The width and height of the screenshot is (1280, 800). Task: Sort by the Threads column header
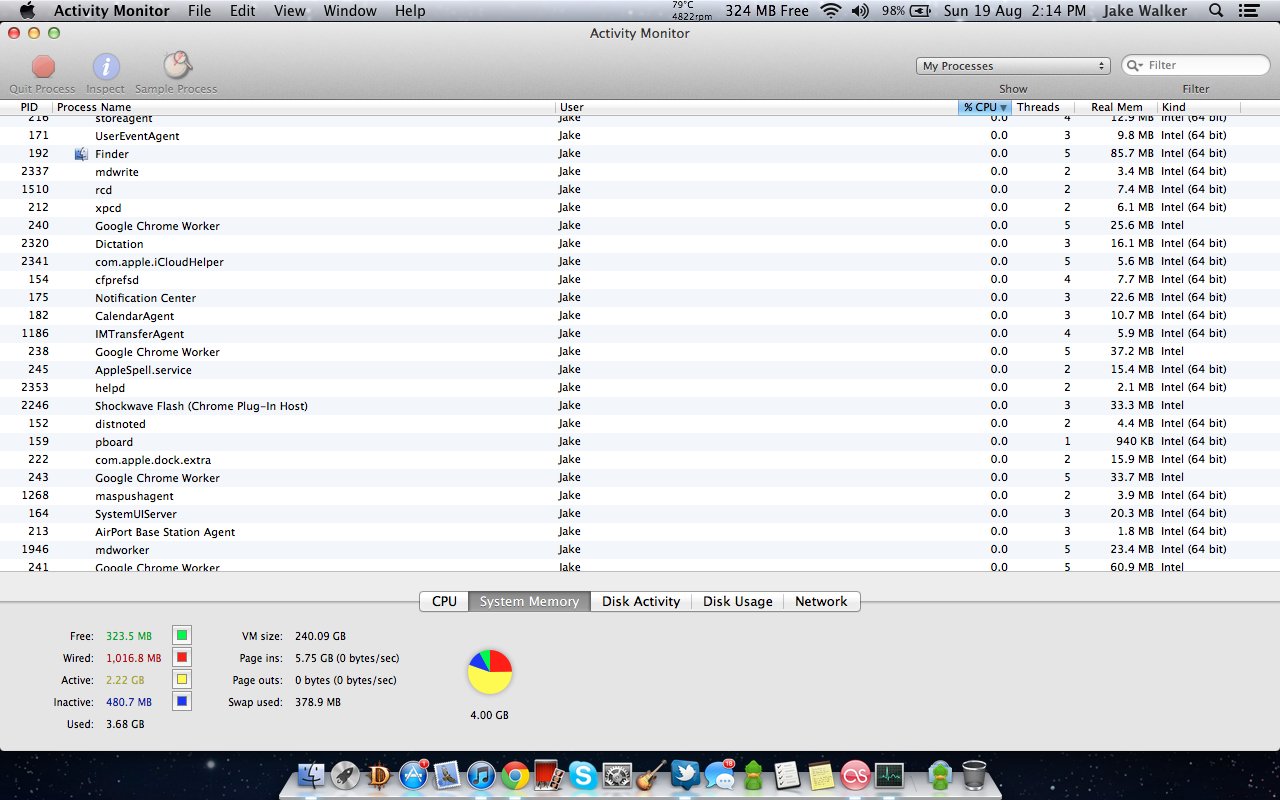1043,107
